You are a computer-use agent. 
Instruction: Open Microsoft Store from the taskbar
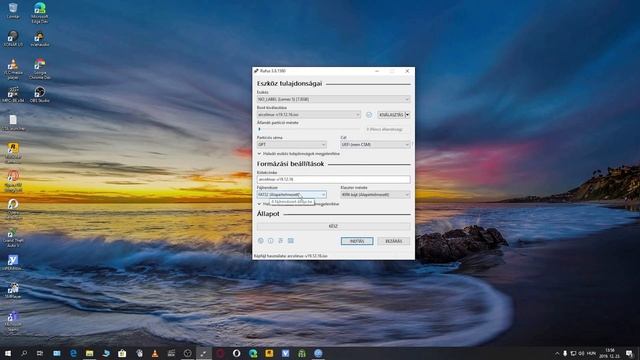(x=122, y=353)
